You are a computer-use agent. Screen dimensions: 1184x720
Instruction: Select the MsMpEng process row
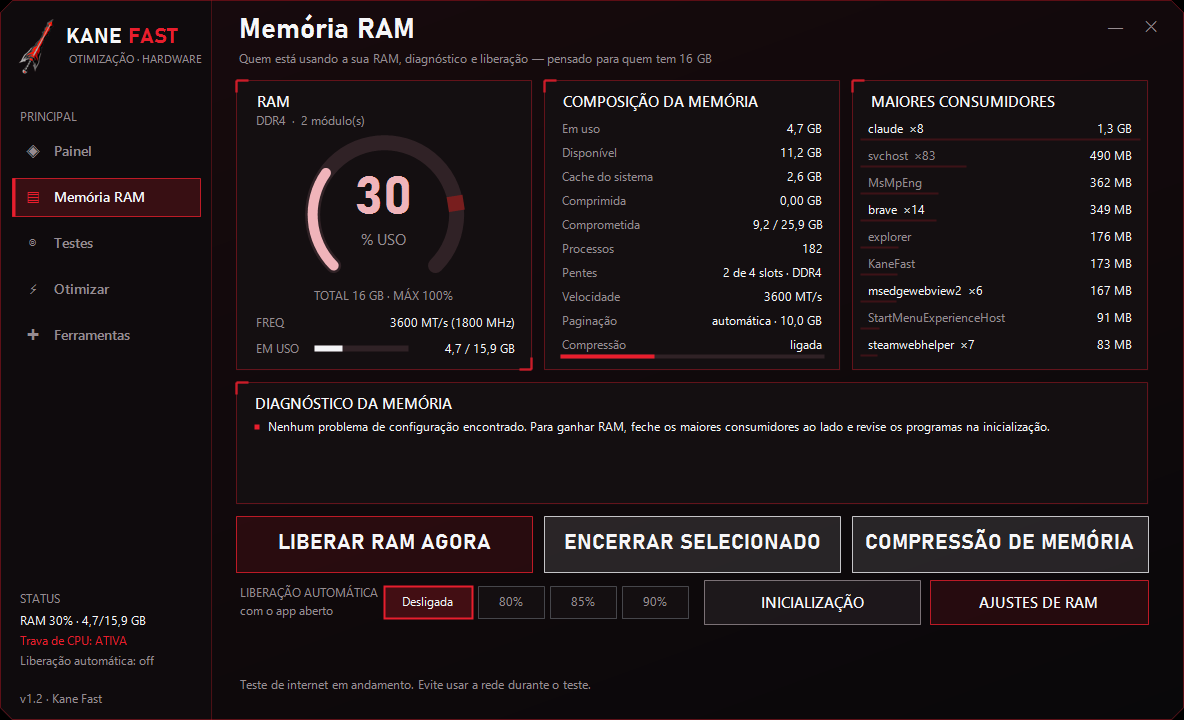[x=1000, y=183]
